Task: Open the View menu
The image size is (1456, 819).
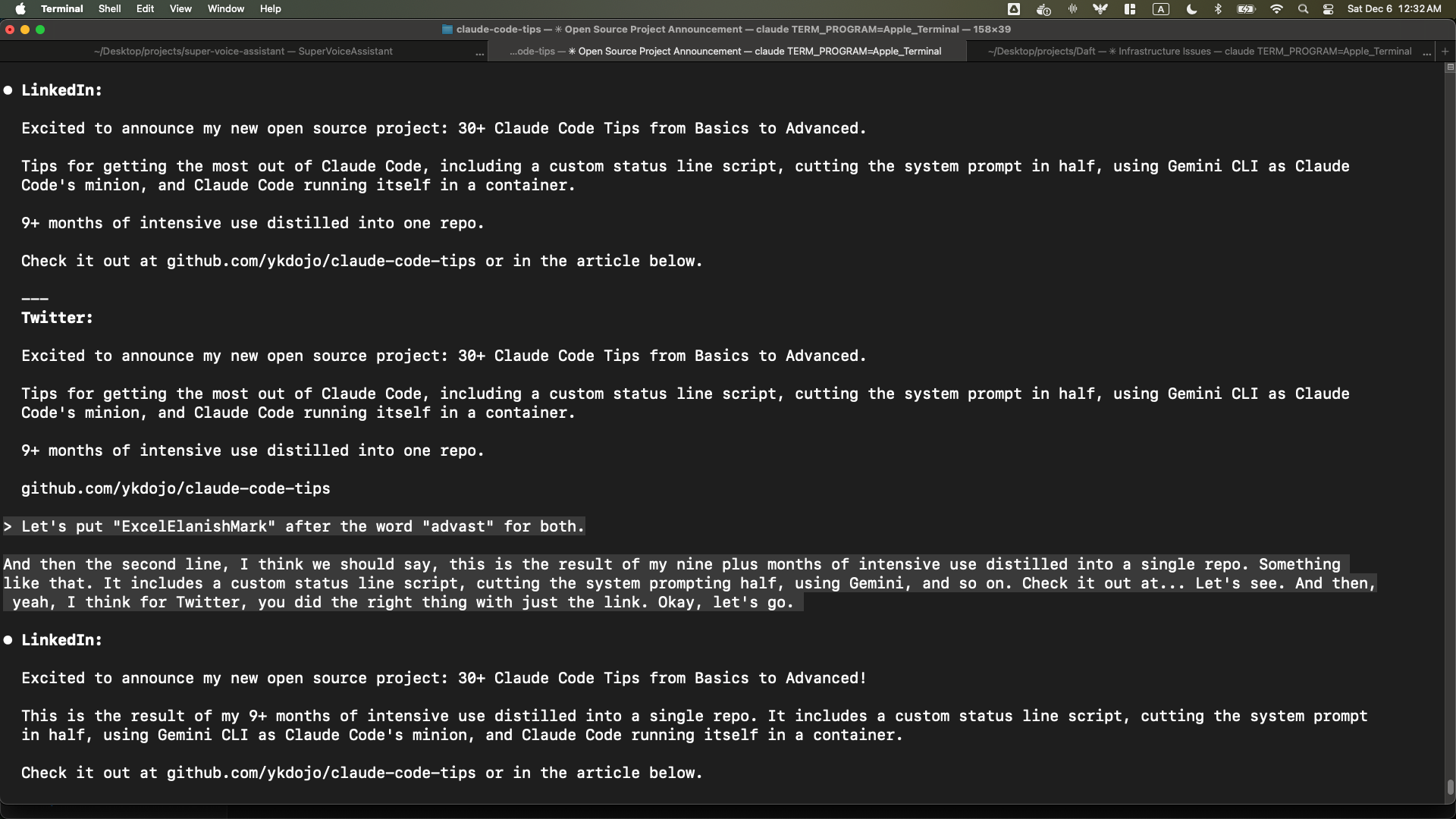Action: 180,9
